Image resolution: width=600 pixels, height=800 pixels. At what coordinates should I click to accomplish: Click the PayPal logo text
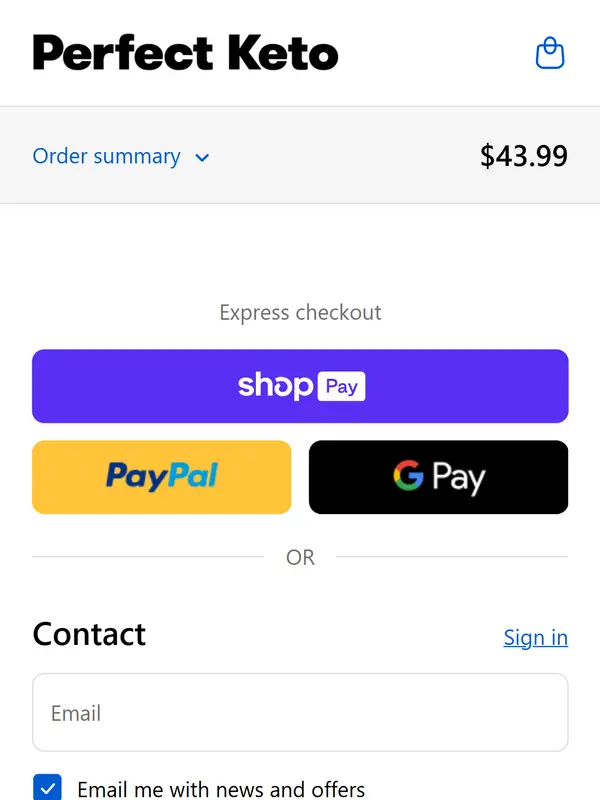[162, 477]
